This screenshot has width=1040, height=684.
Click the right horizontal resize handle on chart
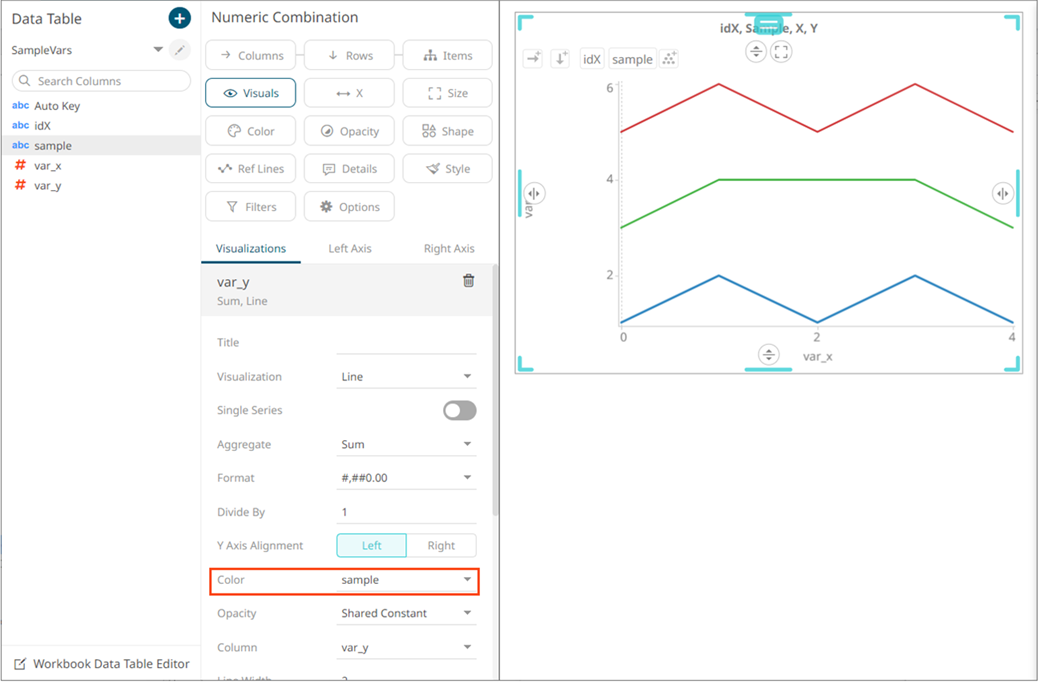point(1002,193)
